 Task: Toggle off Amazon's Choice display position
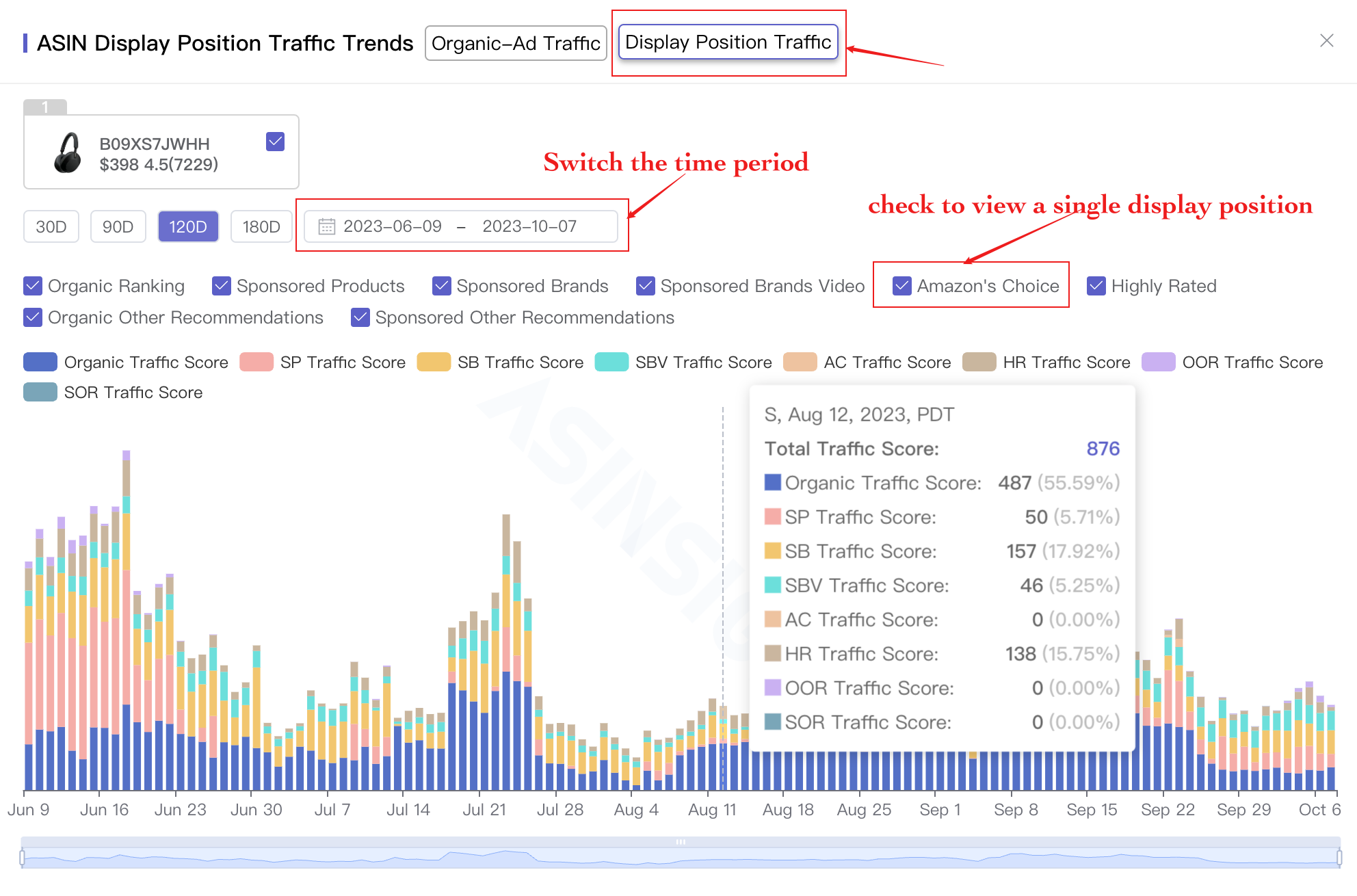901,285
